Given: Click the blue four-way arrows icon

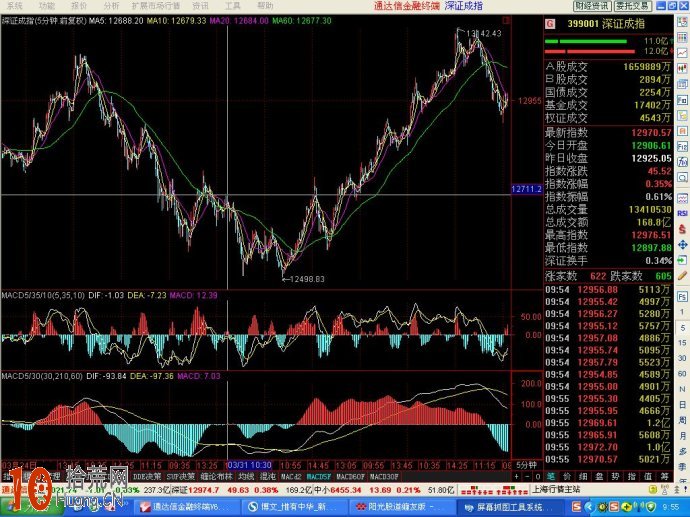Looking at the screenshot, I should tap(683, 245).
